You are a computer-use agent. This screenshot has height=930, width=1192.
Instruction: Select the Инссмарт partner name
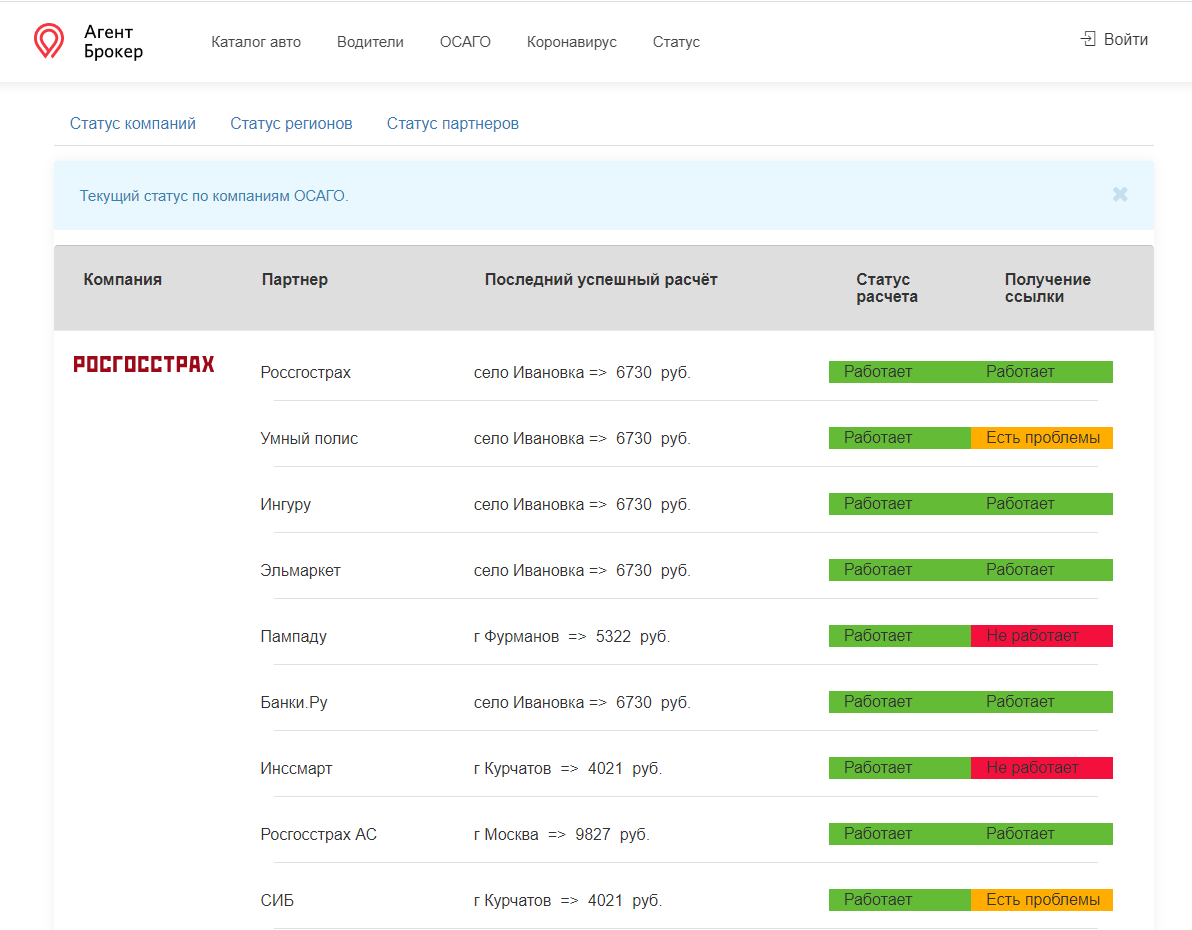(296, 768)
